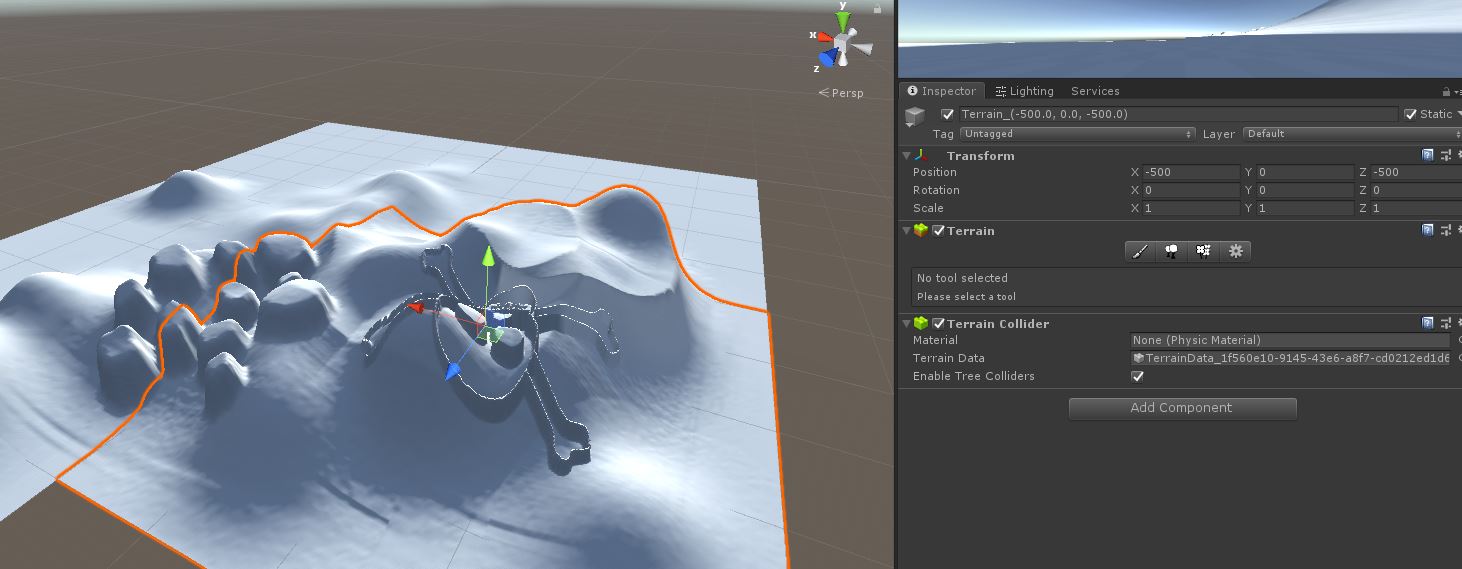Toggle the Static checkbox
Viewport: 1462px width, 569px height.
click(1410, 114)
